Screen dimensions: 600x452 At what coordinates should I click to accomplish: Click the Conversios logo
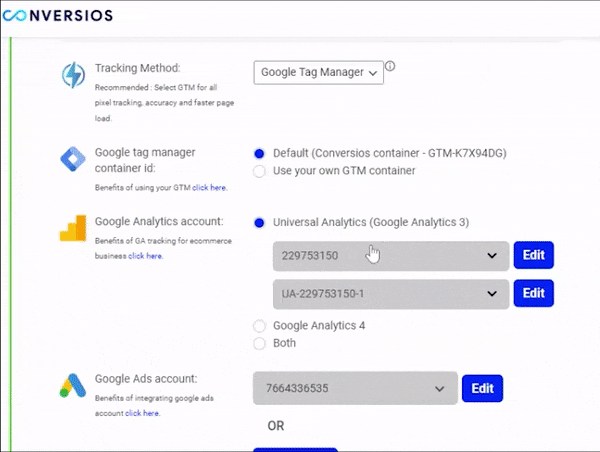coord(57,15)
